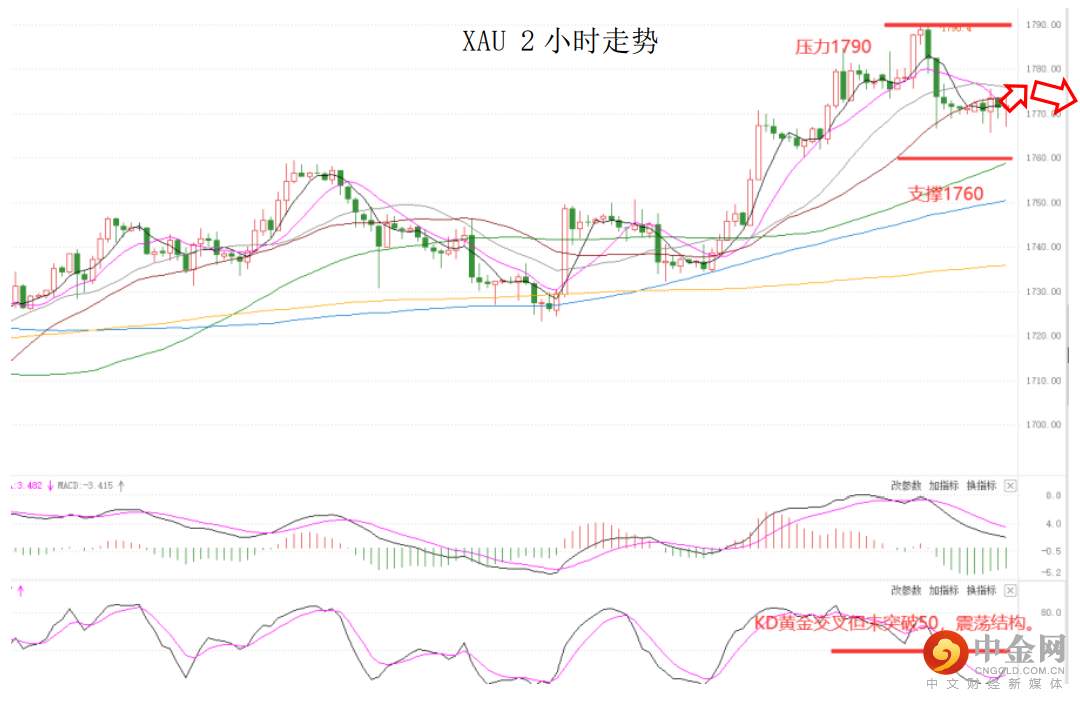Image resolution: width=1080 pixels, height=702 pixels.
Task: Choose 加指标 in the KD panel
Action: pyautogui.click(x=944, y=590)
